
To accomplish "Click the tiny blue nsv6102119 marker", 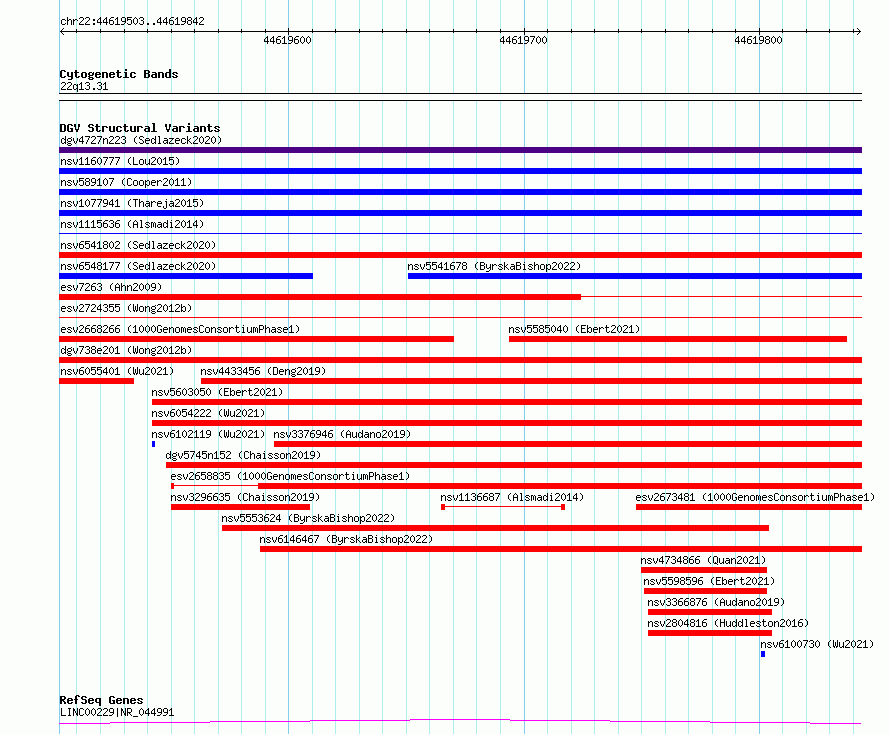I will [x=153, y=444].
